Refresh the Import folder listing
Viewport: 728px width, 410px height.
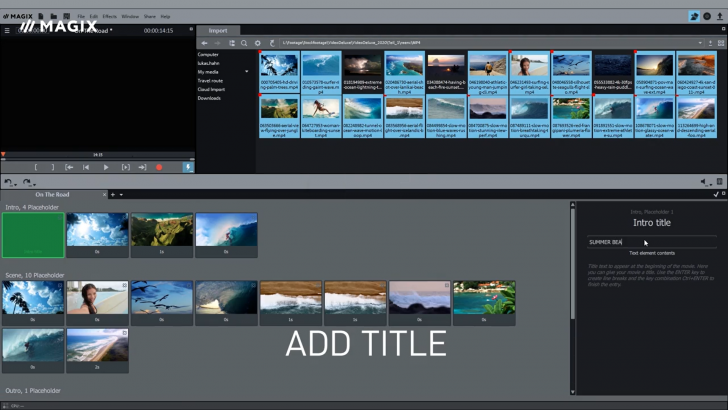tap(272, 43)
